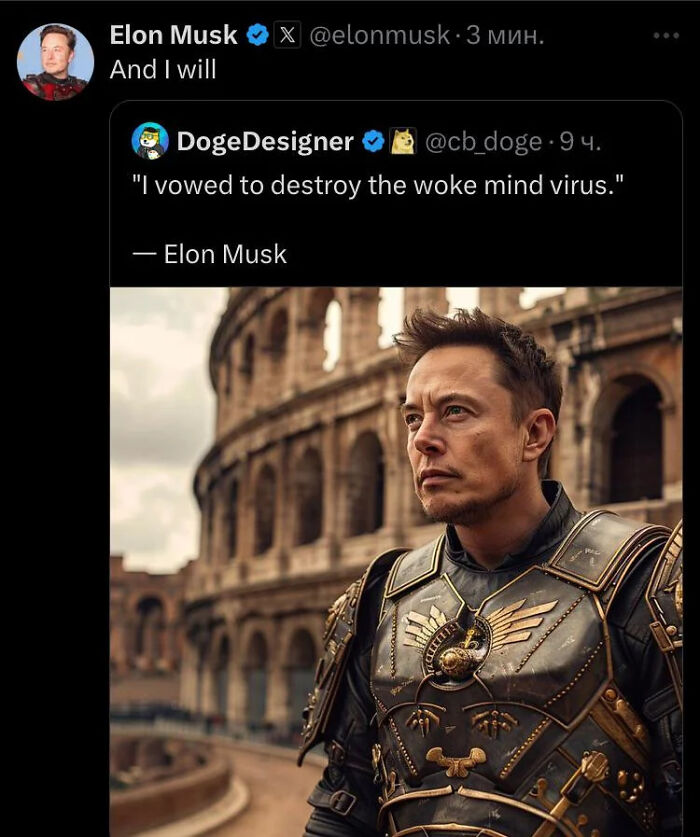Click the Doge coin affiliate badge

point(402,142)
